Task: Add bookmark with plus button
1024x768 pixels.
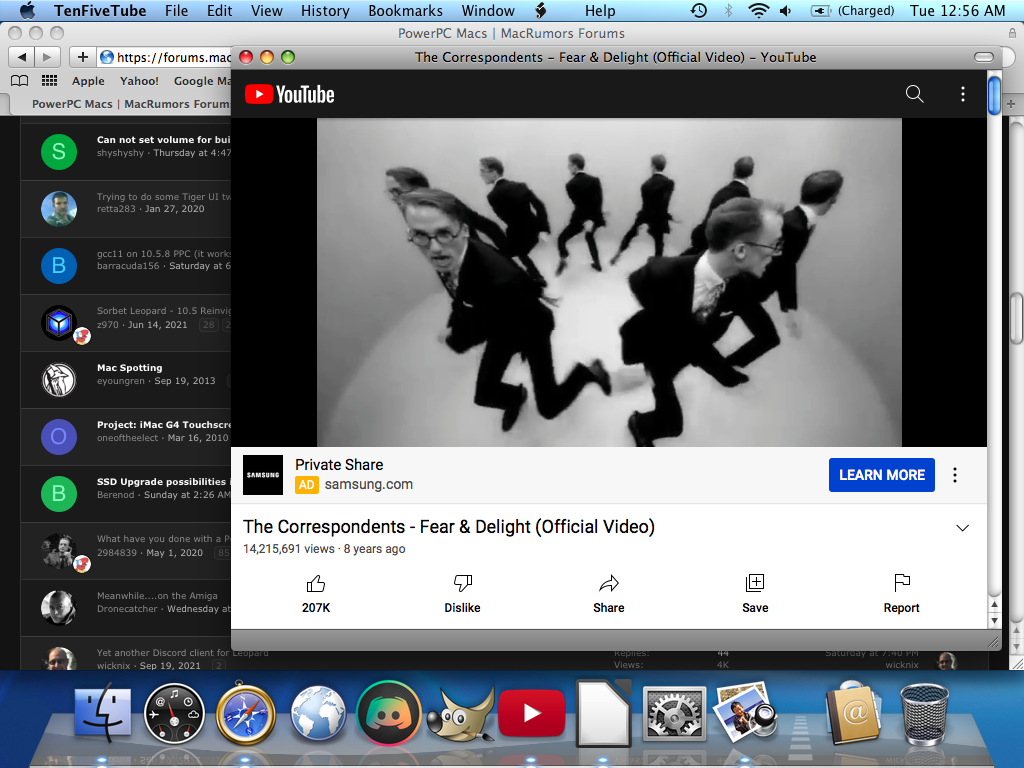Action: [x=83, y=57]
